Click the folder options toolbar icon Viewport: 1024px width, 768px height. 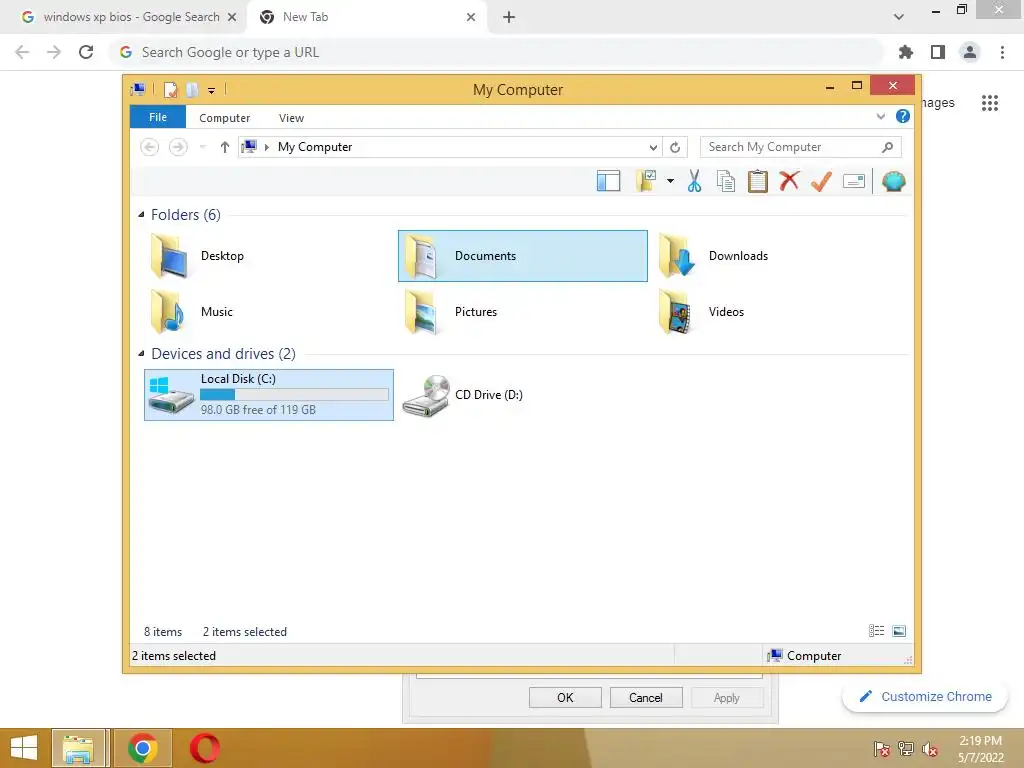[x=646, y=181]
